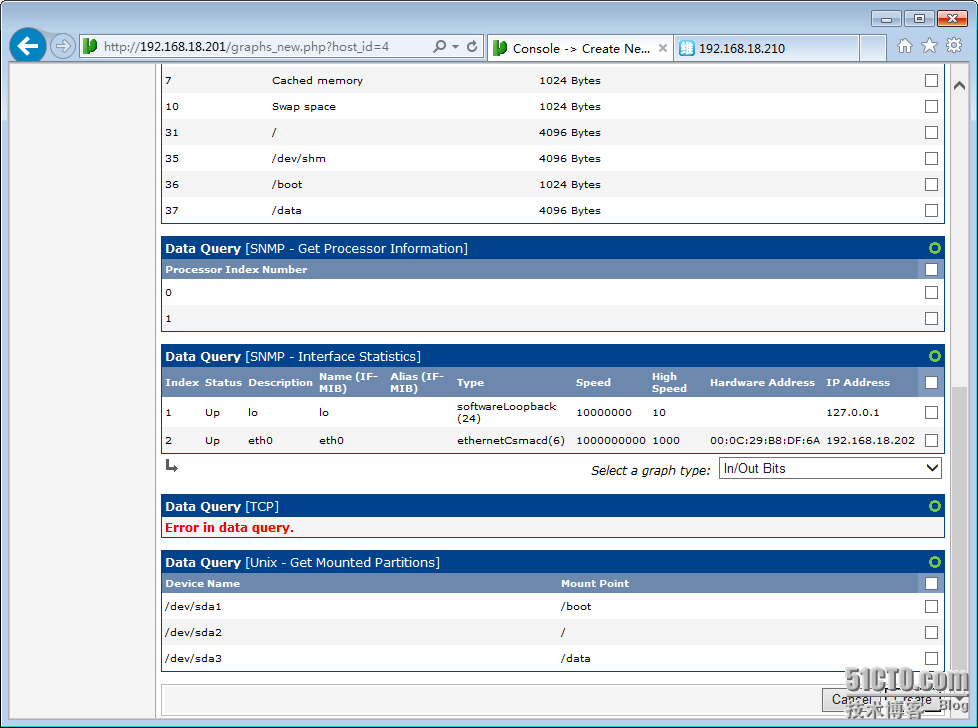Click the Device Name column header
Screen dimensions: 978x728
(x=203, y=583)
